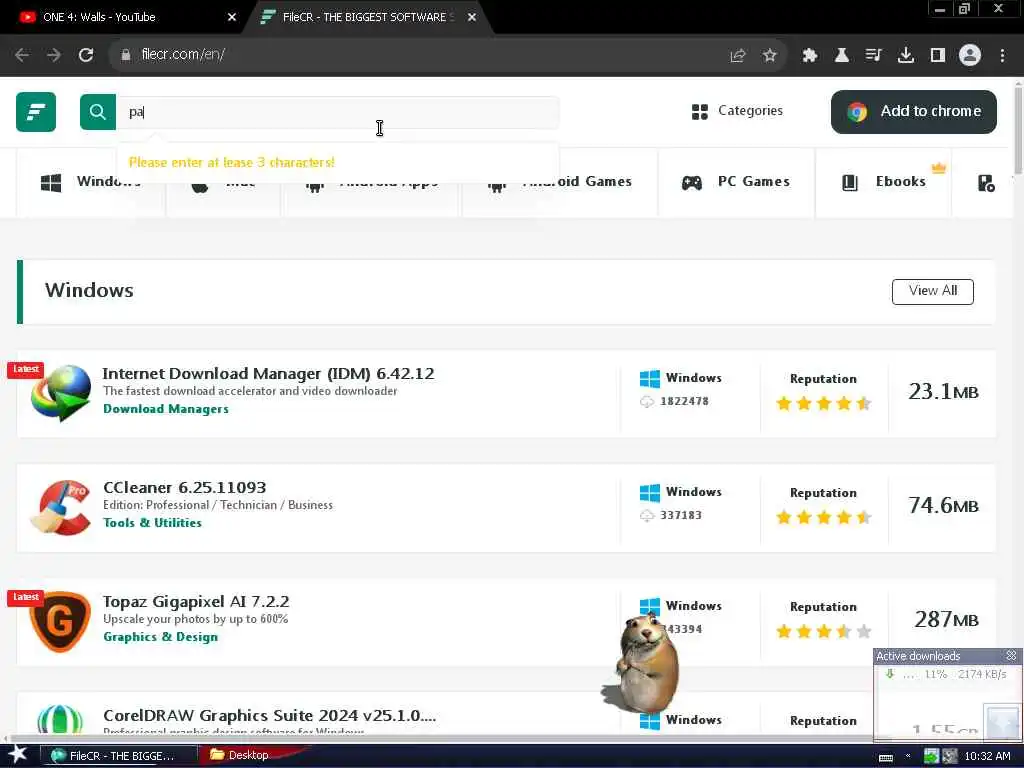This screenshot has width=1024, height=768.
Task: Open the Extensions puzzle icon
Action: click(x=810, y=56)
